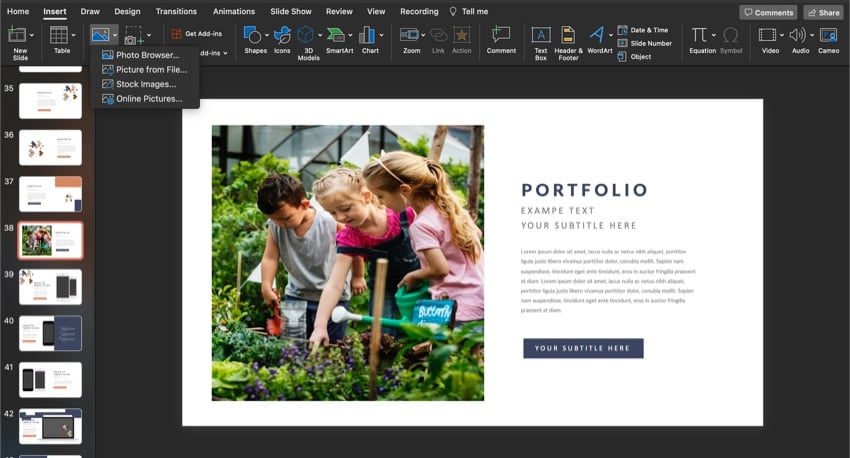Image resolution: width=850 pixels, height=458 pixels.
Task: Click the Share button
Action: (x=822, y=12)
